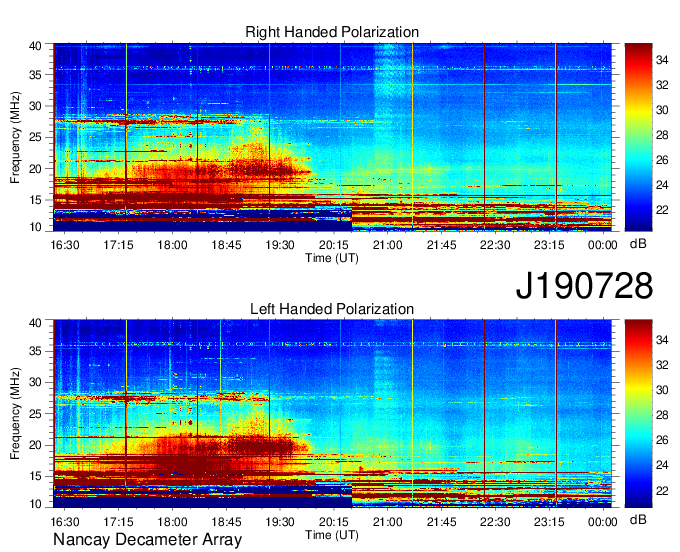
Task: Click the 19:30 tick label on the bottom time axis
Action: tap(280, 522)
